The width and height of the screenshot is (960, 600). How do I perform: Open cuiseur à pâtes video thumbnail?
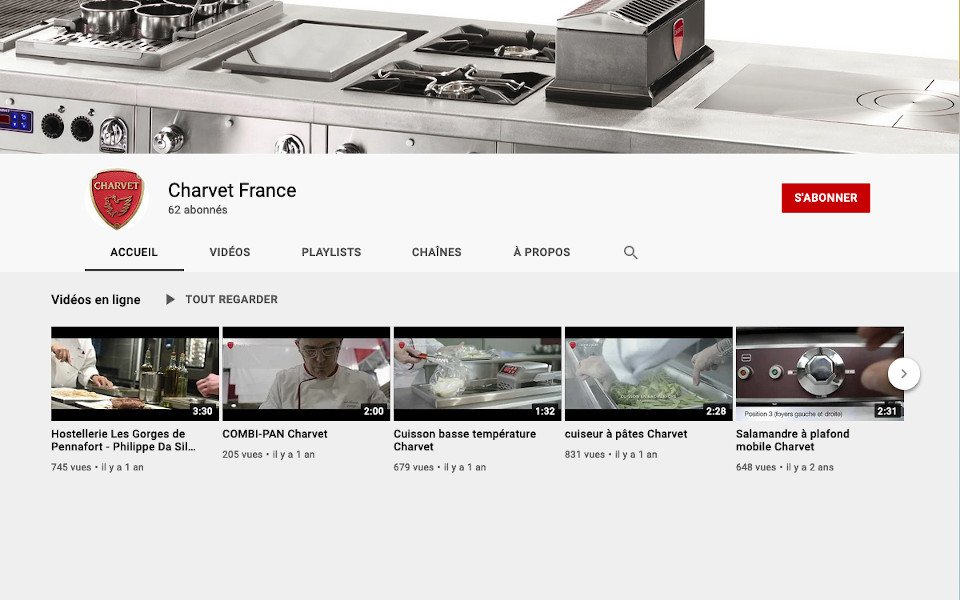[x=648, y=373]
